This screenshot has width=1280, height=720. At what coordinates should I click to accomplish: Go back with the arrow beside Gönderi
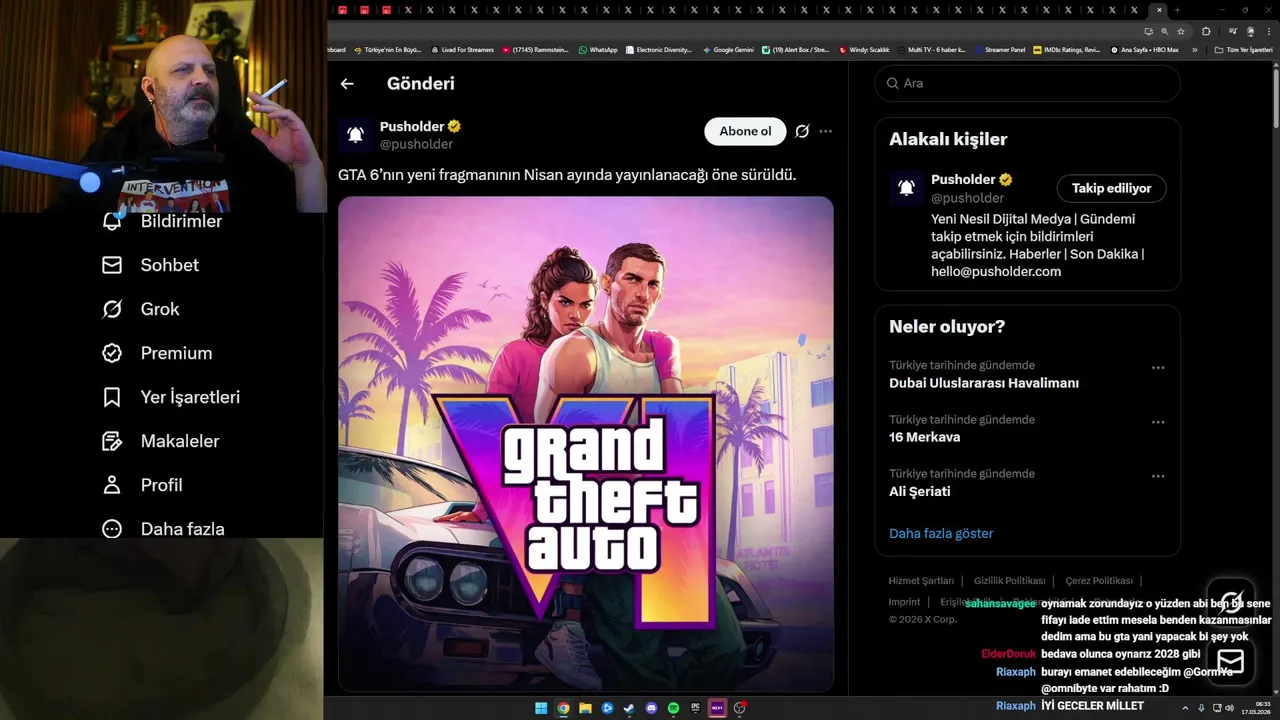pyautogui.click(x=347, y=84)
